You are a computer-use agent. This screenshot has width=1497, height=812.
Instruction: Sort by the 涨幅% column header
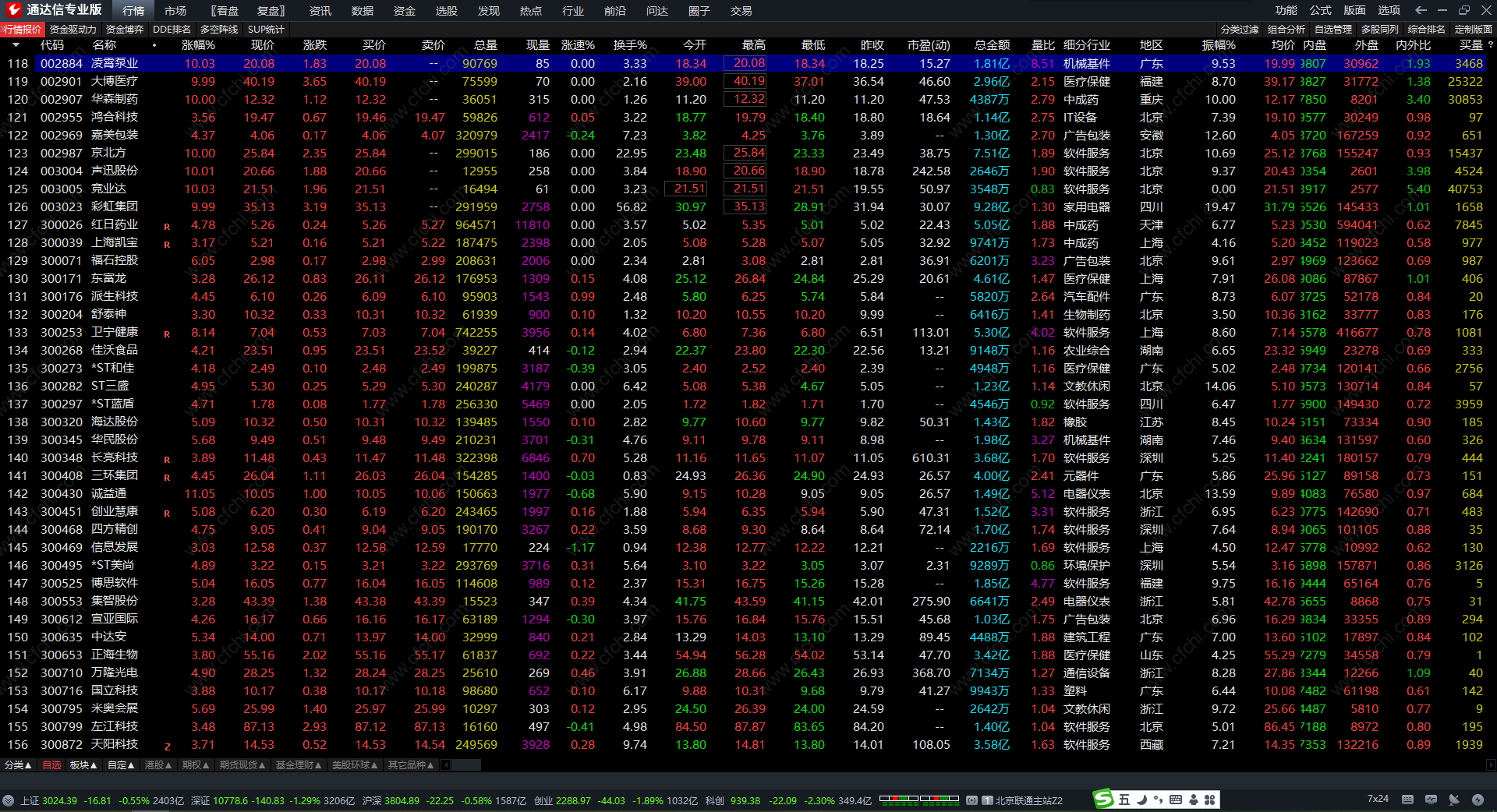pos(198,45)
